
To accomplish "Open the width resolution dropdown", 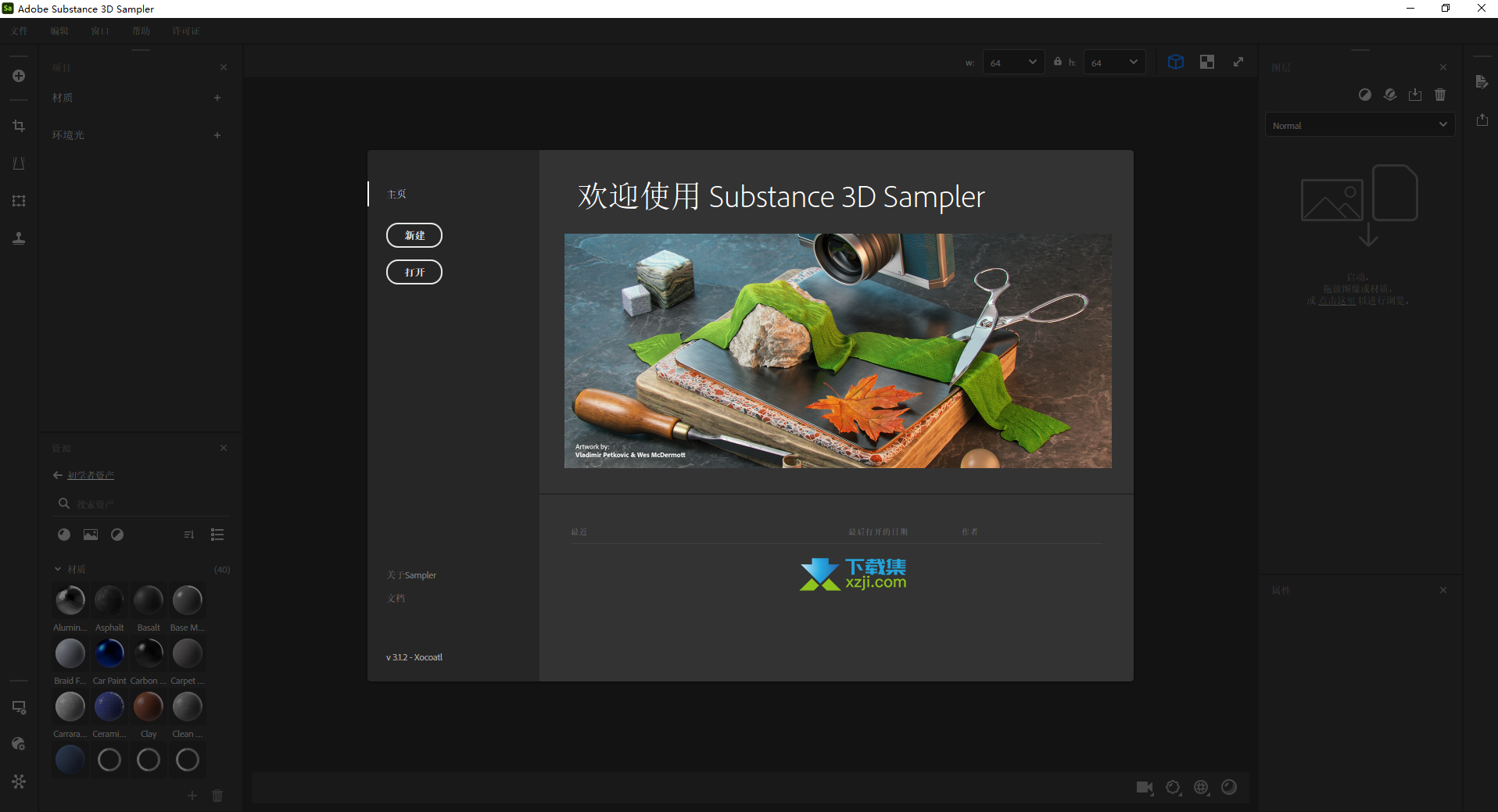I will click(x=1013, y=63).
